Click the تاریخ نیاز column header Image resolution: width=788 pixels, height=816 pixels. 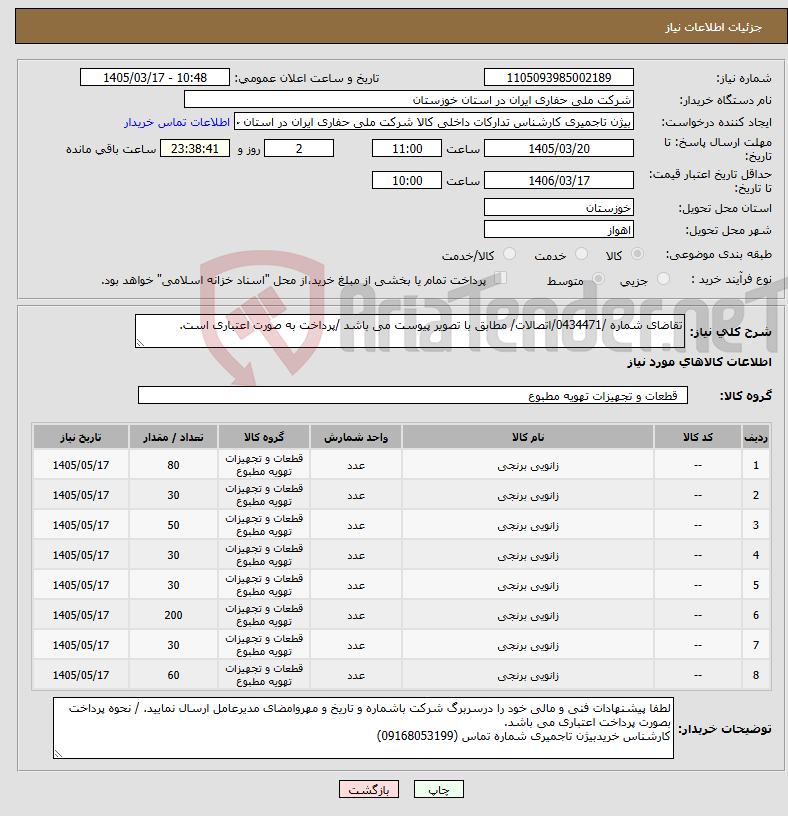(81, 437)
